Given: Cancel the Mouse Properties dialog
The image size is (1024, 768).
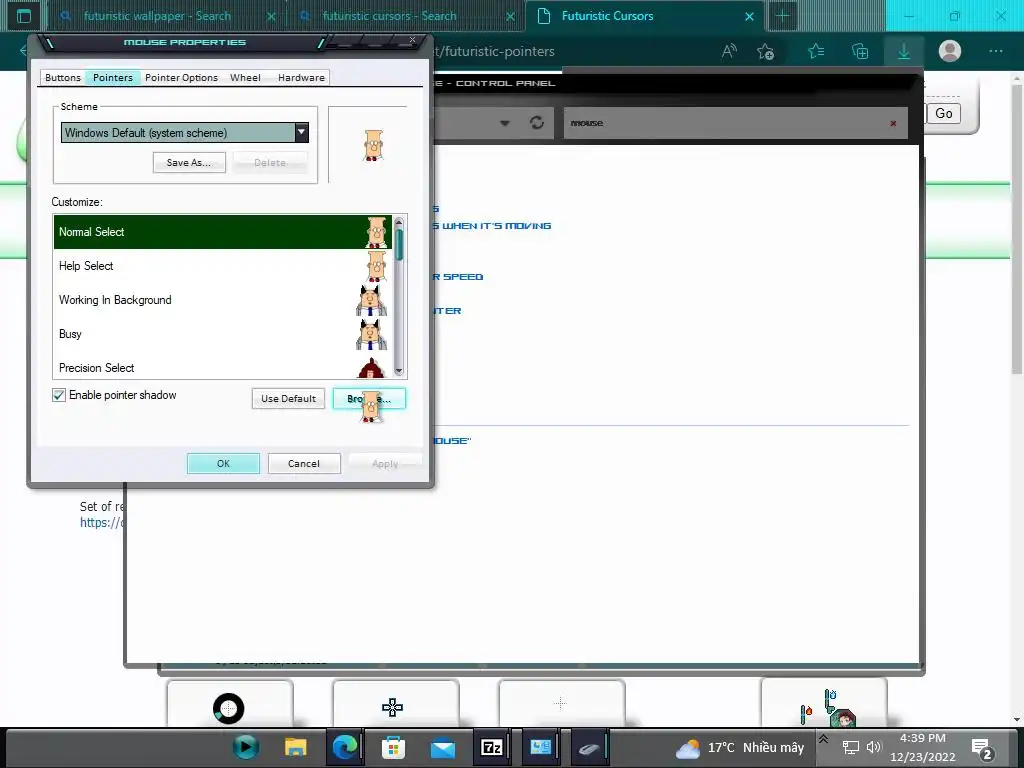Looking at the screenshot, I should click(x=304, y=464).
